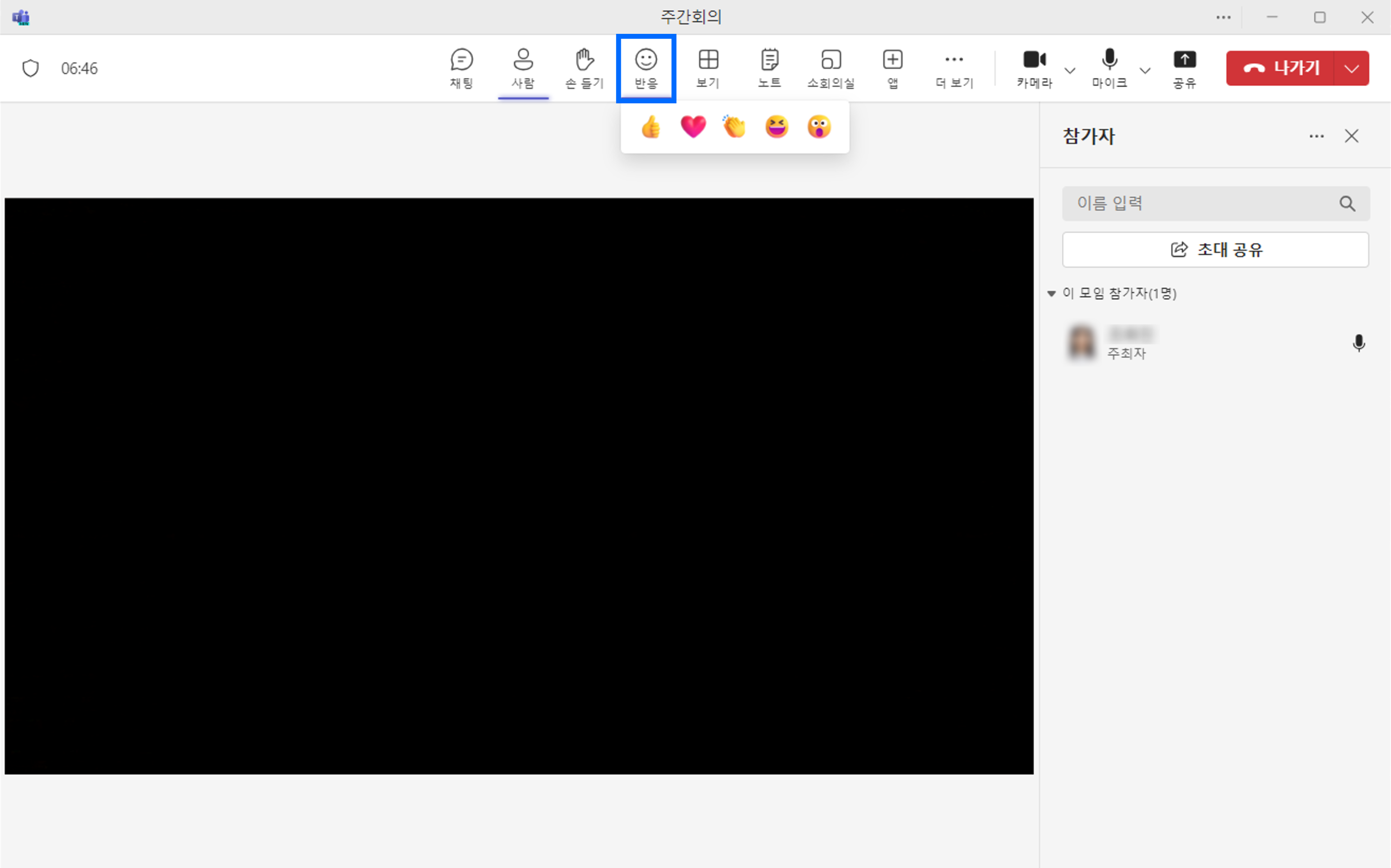Open meeting 노트 (notes)
The height and width of the screenshot is (868, 1391).
coord(769,68)
